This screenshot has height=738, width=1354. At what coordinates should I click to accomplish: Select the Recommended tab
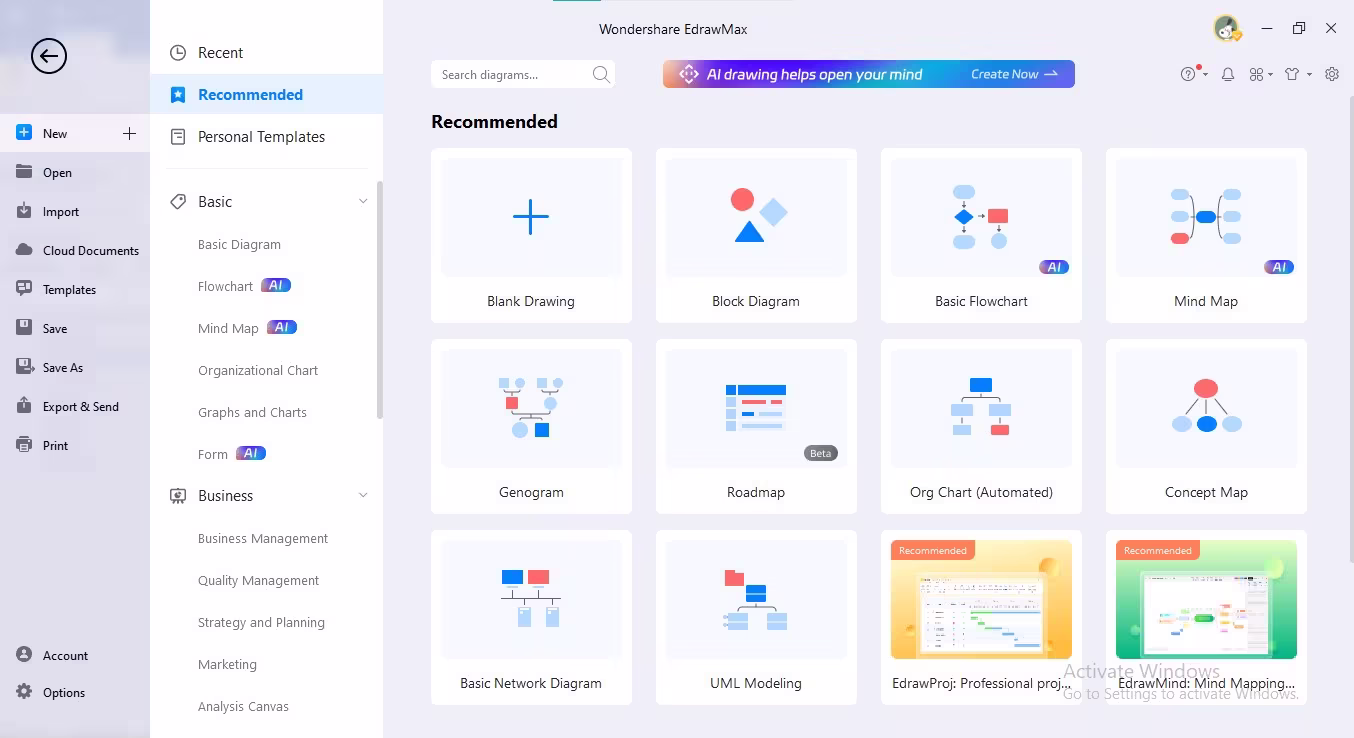coord(267,95)
